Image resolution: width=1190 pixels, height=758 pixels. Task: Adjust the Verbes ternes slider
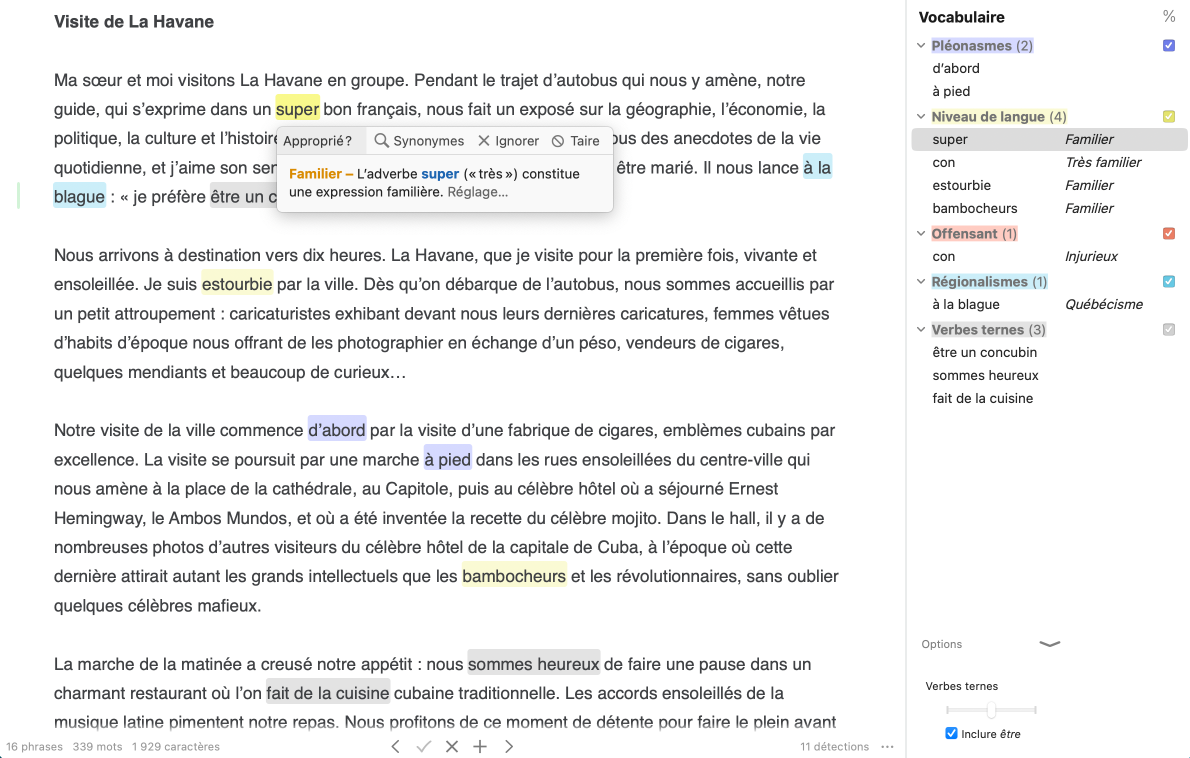[991, 710]
